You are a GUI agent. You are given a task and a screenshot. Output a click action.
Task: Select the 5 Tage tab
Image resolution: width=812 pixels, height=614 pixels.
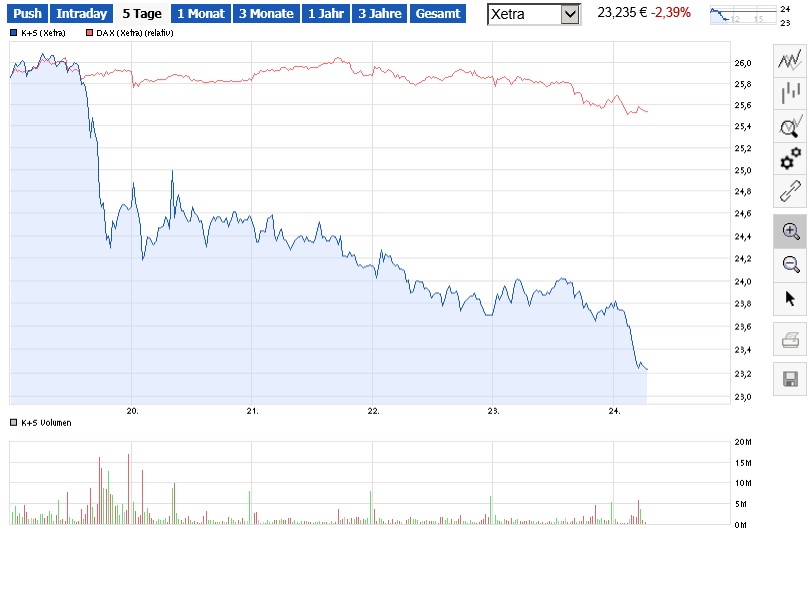pyautogui.click(x=142, y=13)
